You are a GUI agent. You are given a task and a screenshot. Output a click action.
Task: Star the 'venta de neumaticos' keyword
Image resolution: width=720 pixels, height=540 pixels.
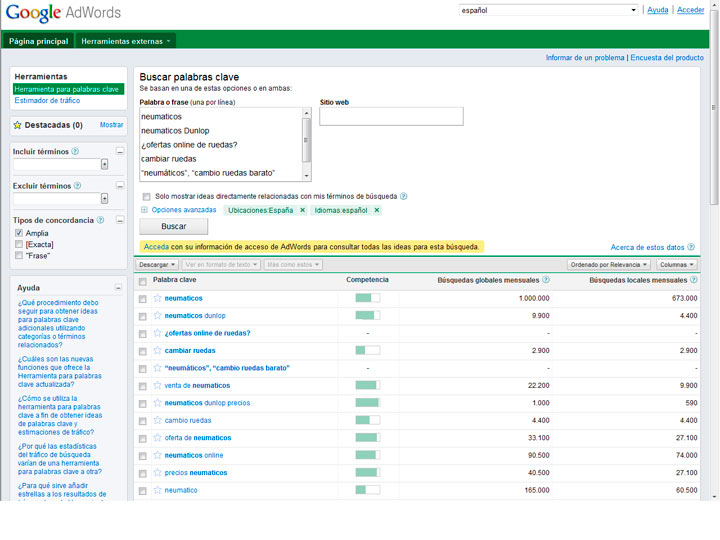pyautogui.click(x=157, y=386)
